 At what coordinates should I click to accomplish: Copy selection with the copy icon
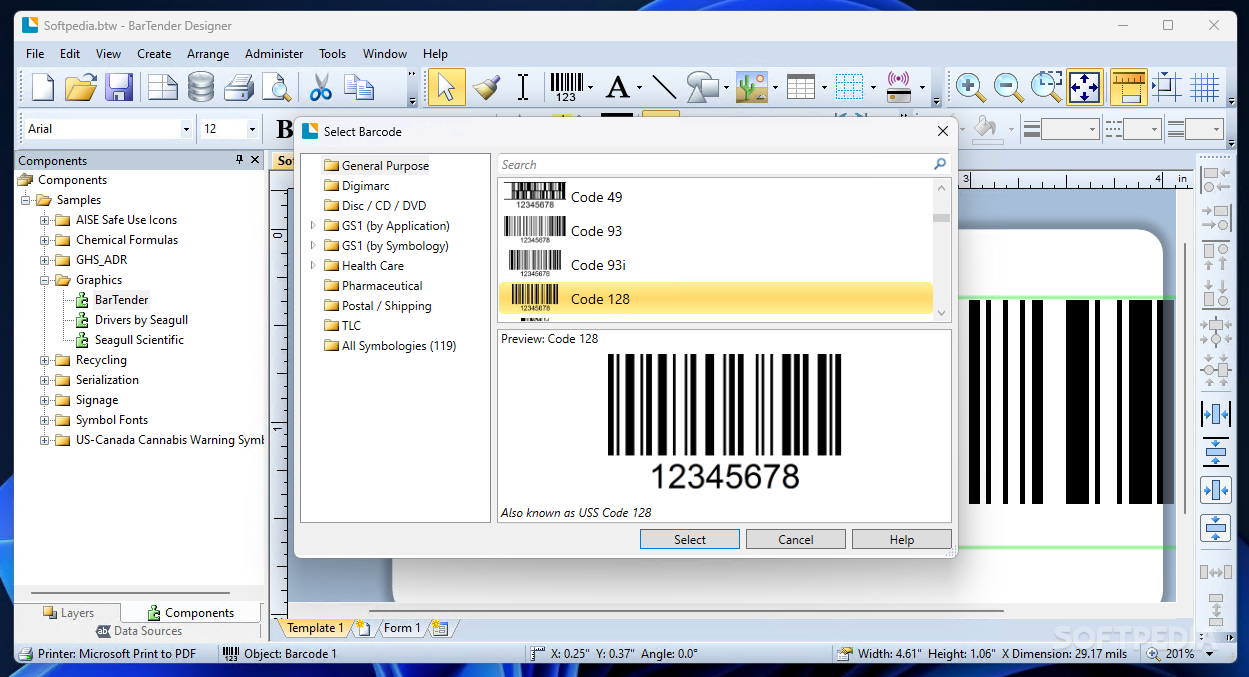click(x=359, y=88)
